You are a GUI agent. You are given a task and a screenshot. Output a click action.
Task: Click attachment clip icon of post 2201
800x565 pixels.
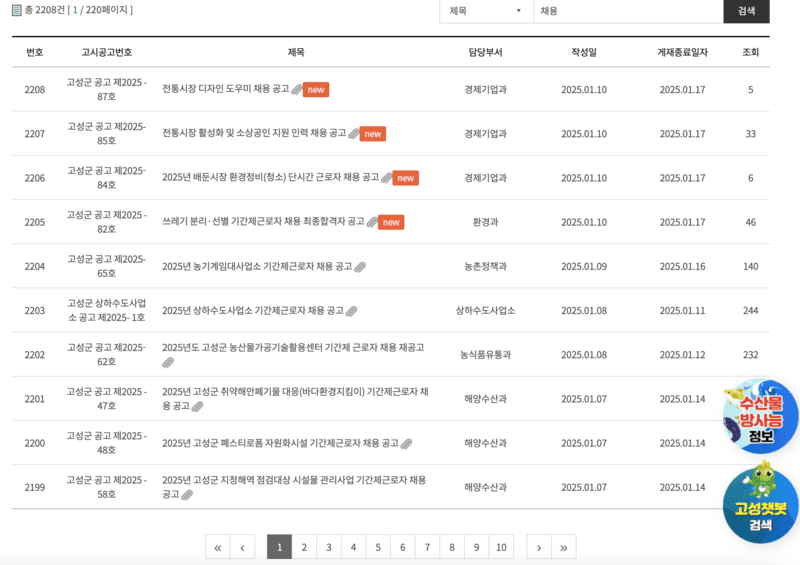pyautogui.click(x=197, y=406)
